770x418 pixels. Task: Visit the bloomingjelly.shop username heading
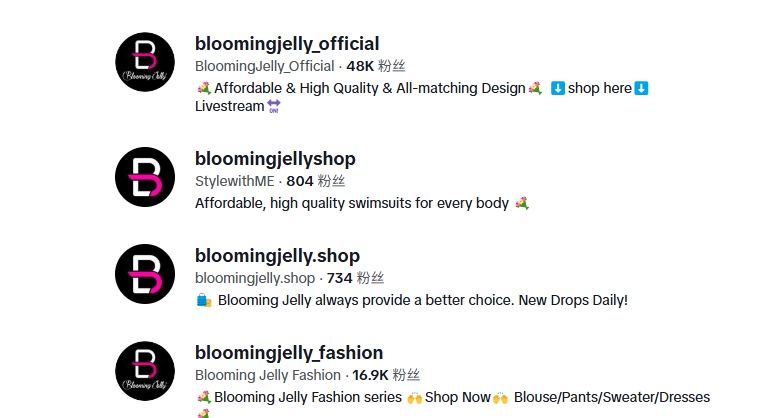coord(277,256)
